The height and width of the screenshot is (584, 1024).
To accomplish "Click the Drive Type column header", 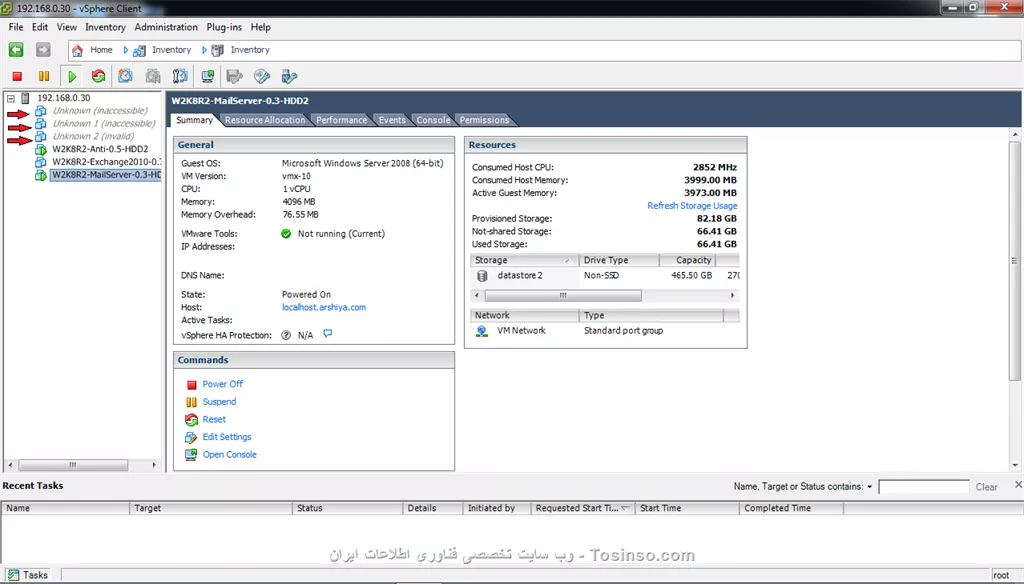I will point(618,260).
